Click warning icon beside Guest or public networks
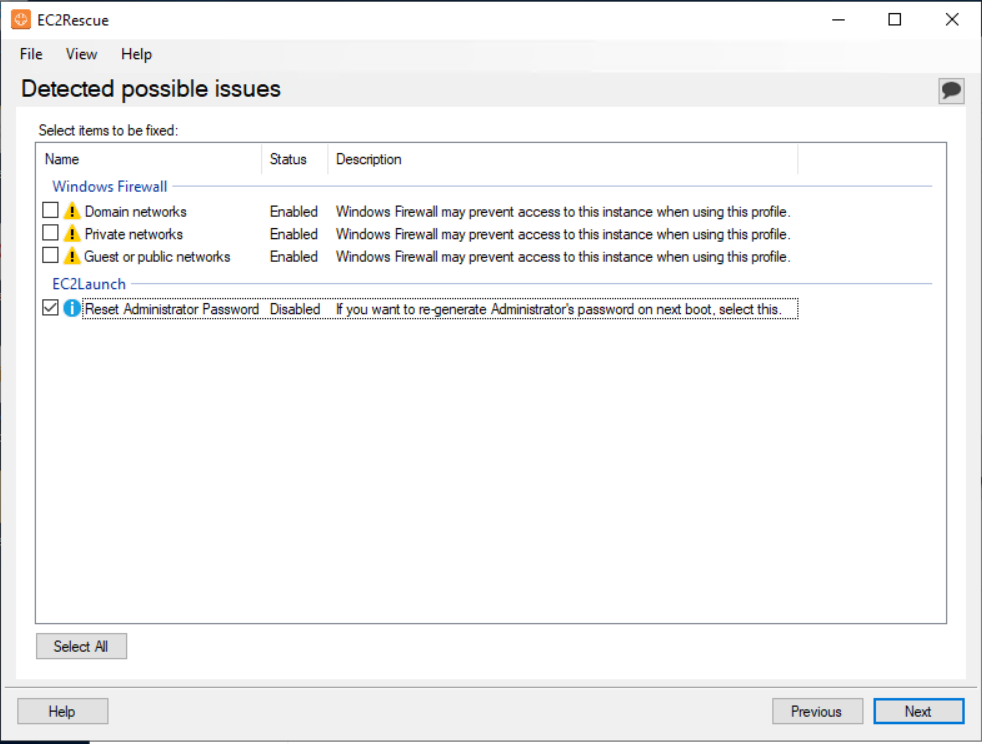 [x=72, y=256]
